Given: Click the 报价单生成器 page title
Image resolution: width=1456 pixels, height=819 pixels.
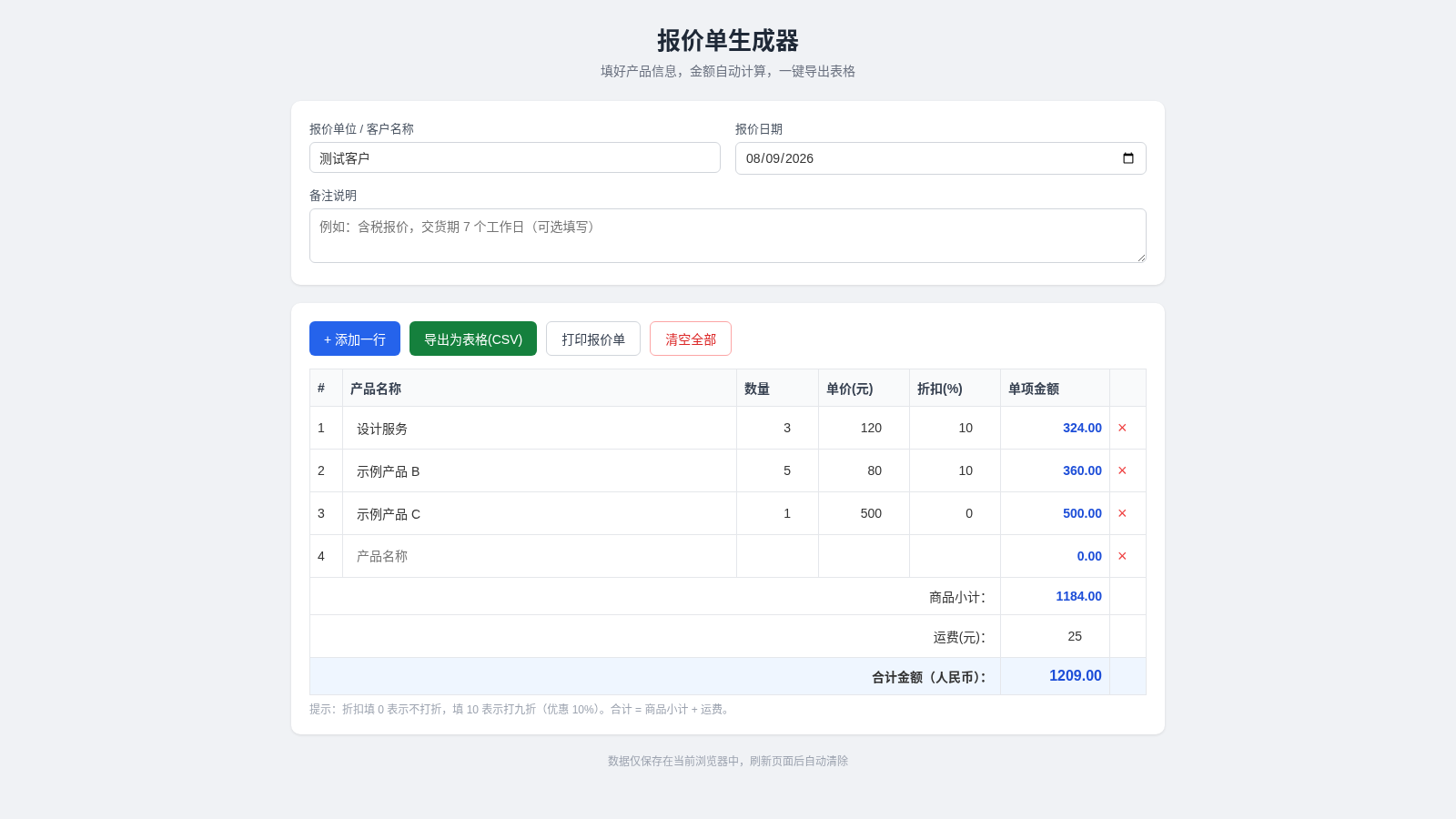Looking at the screenshot, I should point(728,41).
